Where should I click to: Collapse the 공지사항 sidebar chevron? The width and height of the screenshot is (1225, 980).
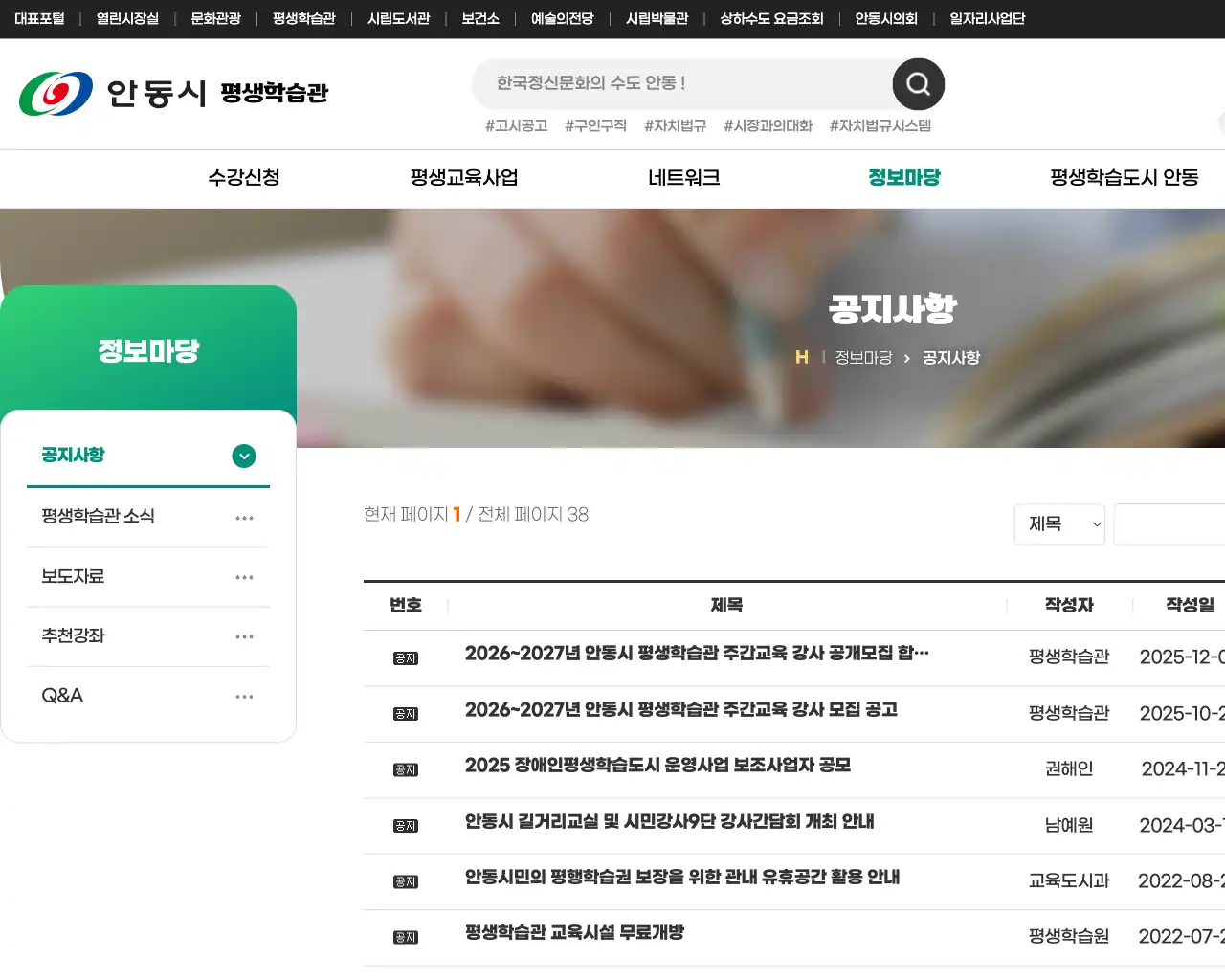pyautogui.click(x=244, y=457)
